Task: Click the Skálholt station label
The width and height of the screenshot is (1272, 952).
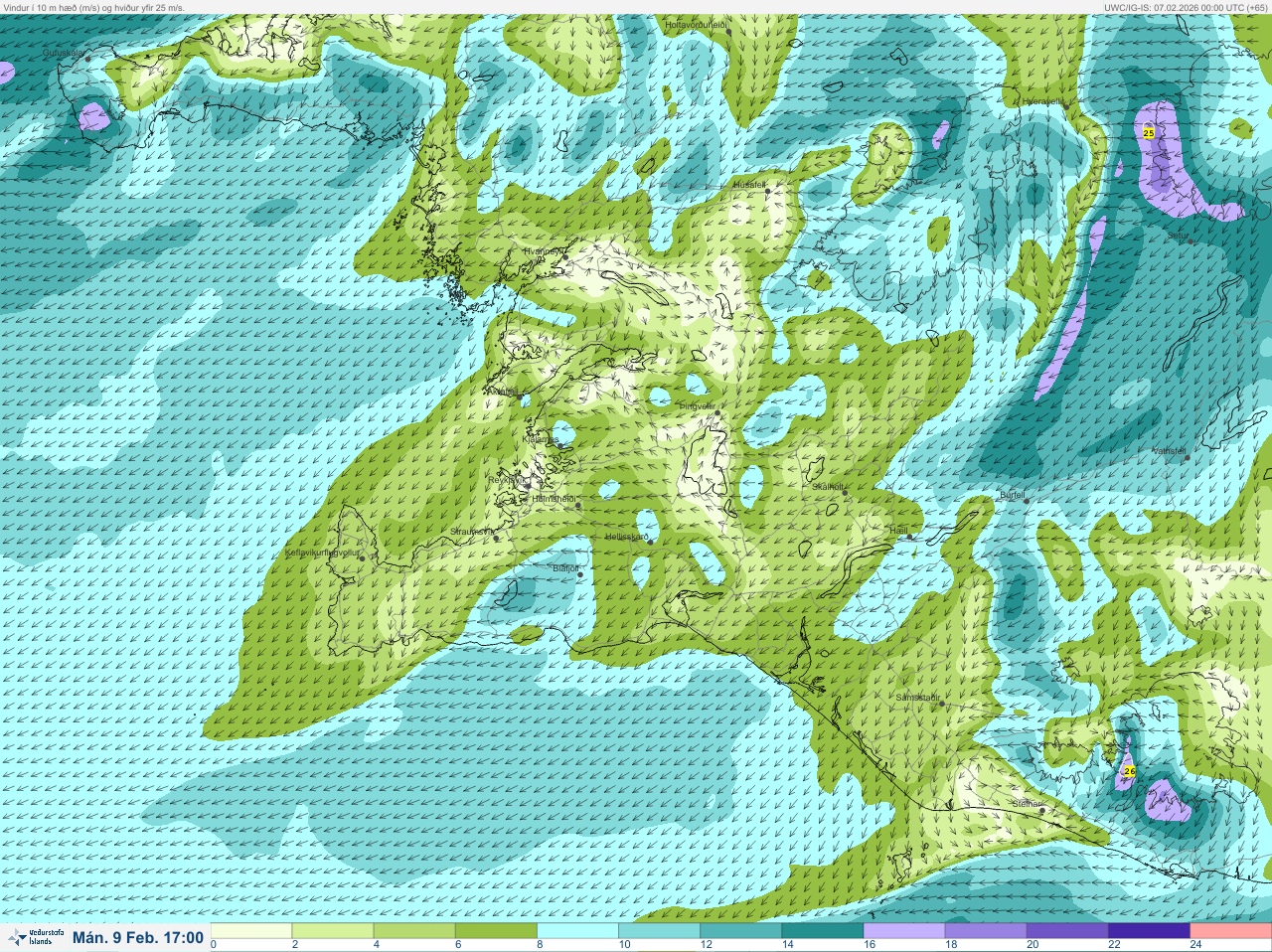Action: (x=828, y=486)
